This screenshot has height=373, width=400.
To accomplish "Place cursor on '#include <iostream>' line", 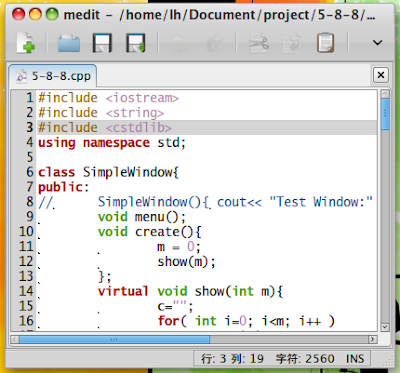I will (x=108, y=98).
